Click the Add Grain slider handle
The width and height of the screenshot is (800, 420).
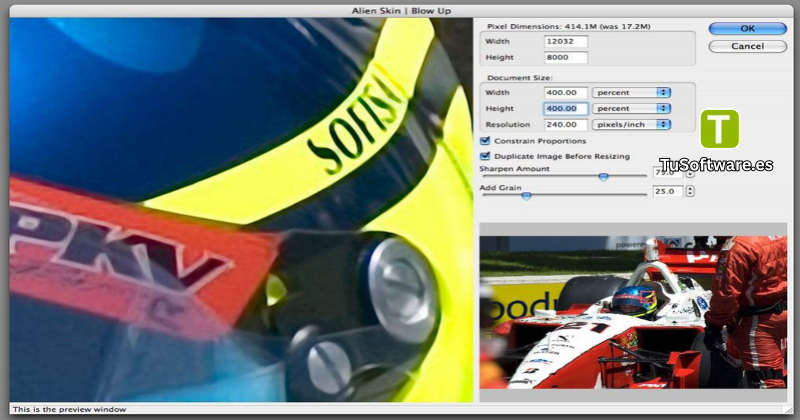(x=527, y=195)
